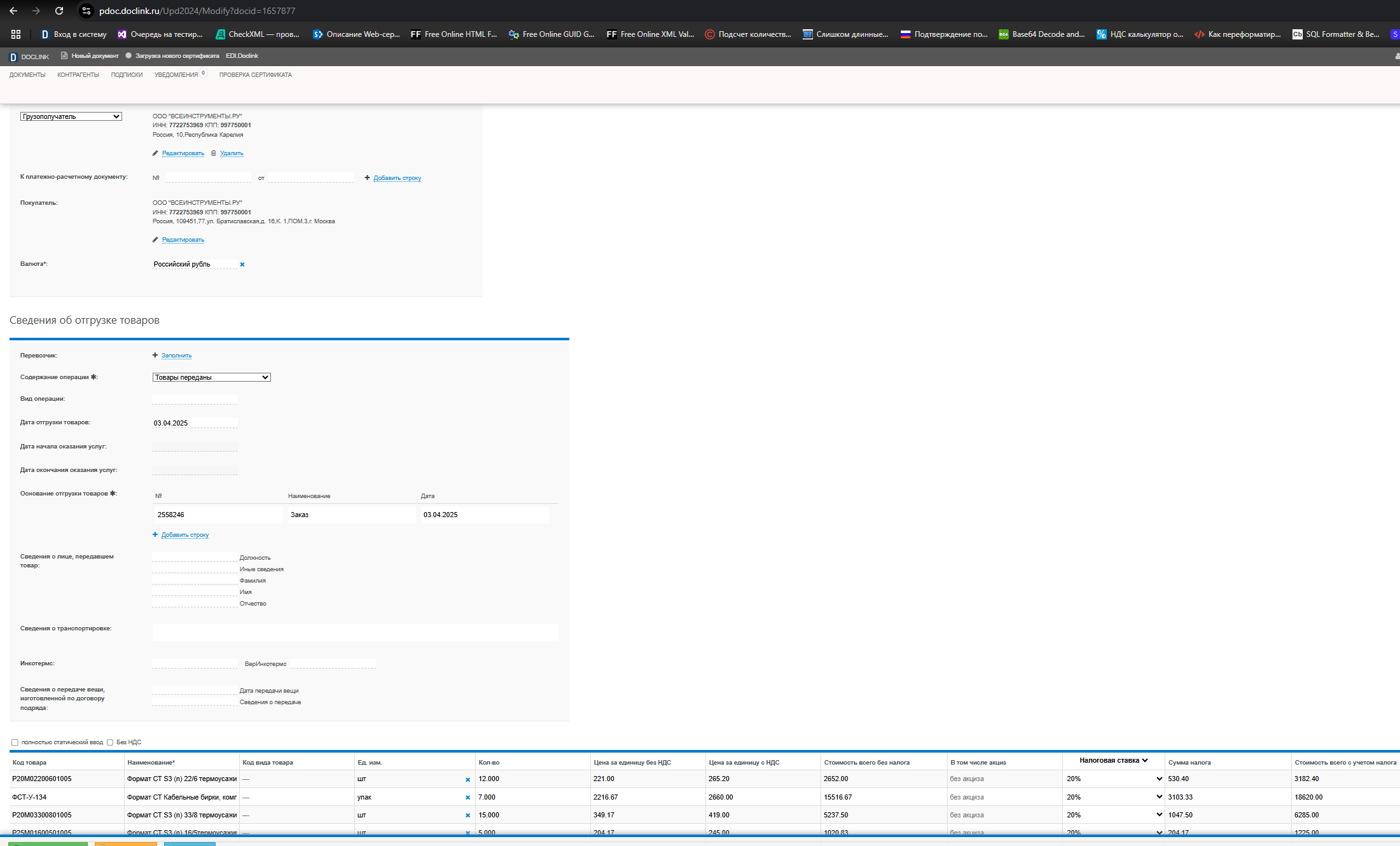
Task: Clear unit 'шт' in P20M02200601005 row
Action: (468, 780)
